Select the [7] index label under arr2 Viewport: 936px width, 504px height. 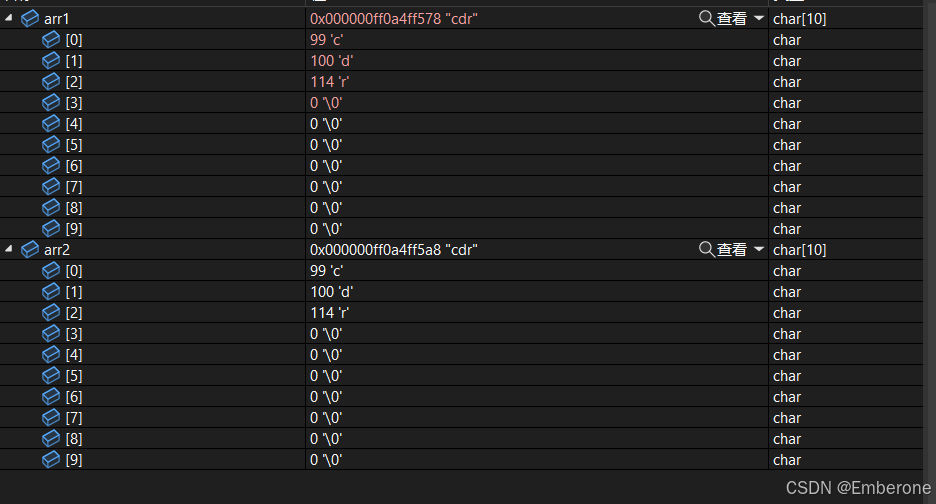click(74, 418)
